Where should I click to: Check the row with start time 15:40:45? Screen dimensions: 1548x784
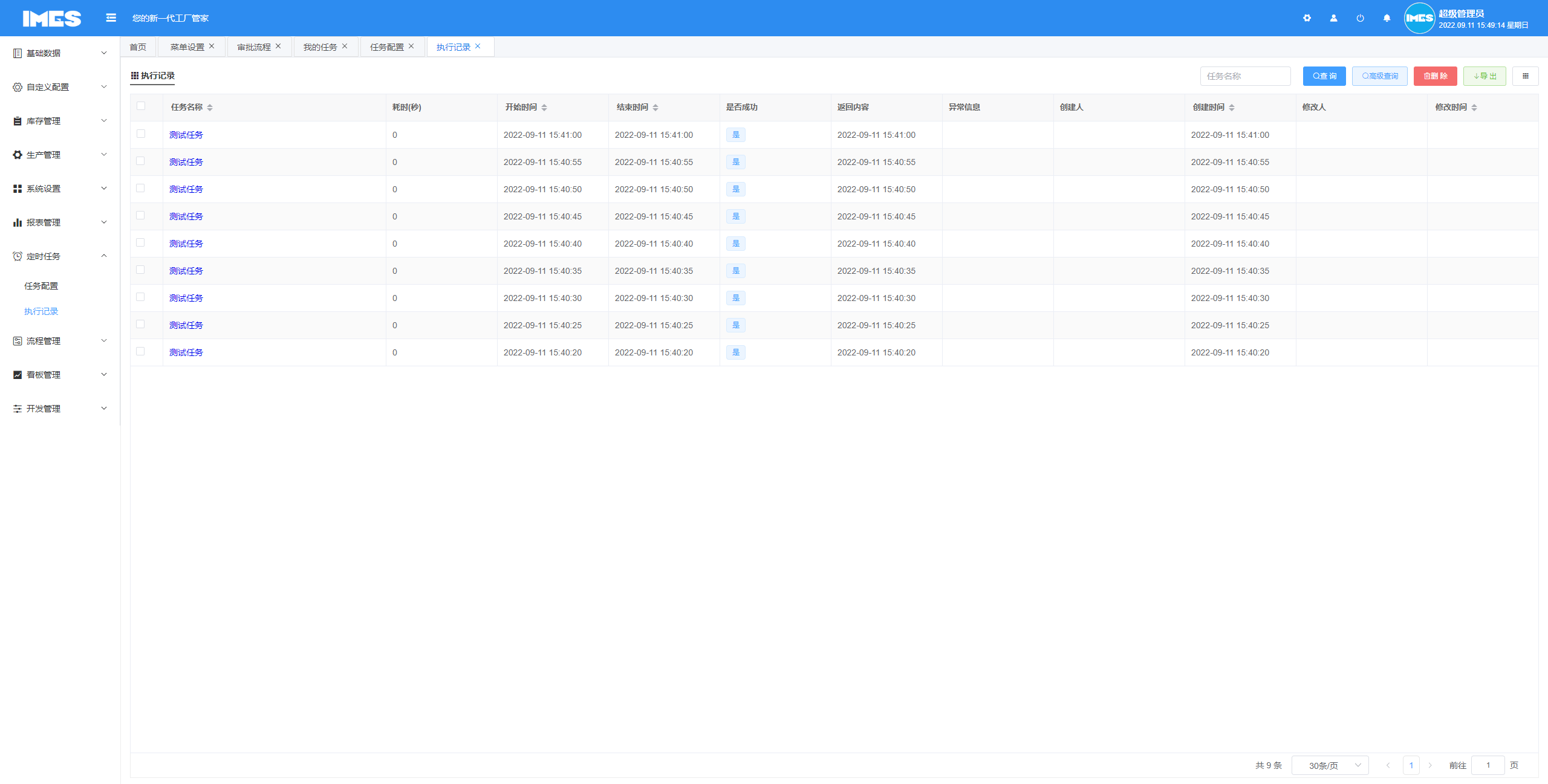click(141, 215)
